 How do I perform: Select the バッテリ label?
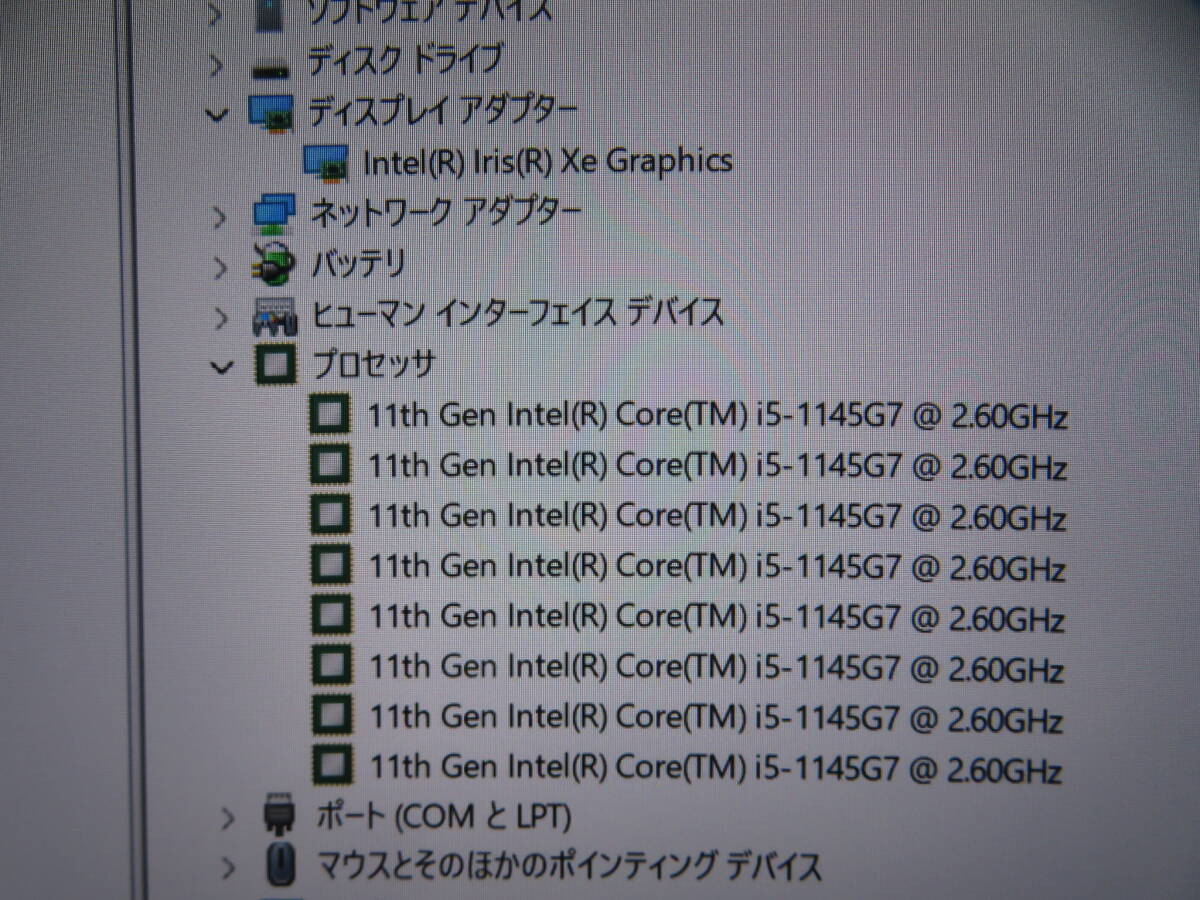[x=358, y=264]
